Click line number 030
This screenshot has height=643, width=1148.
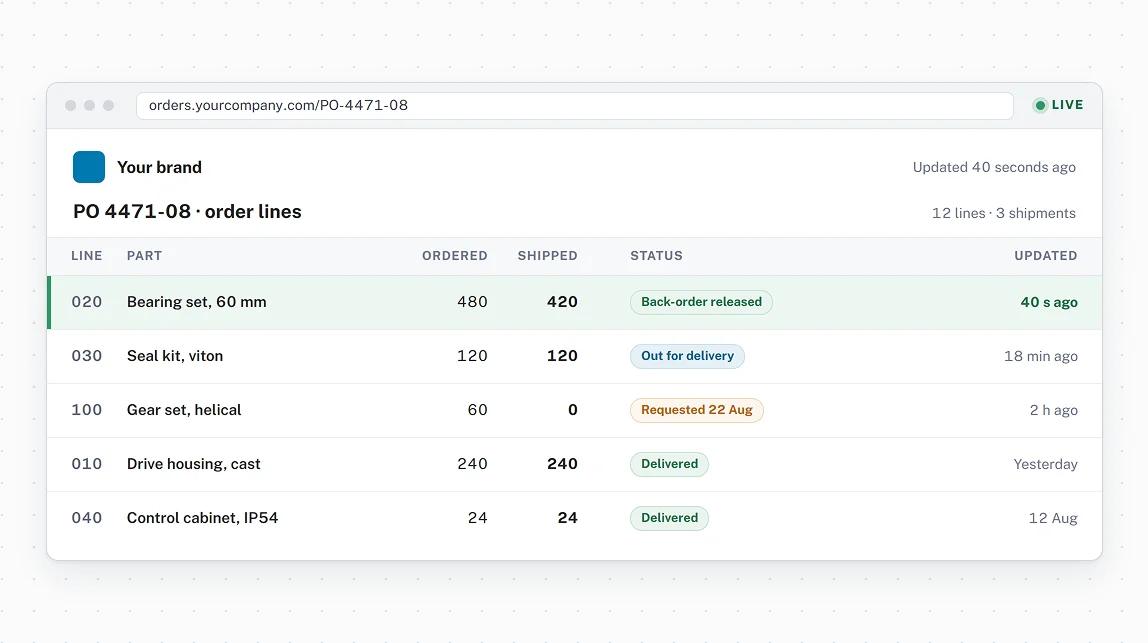tap(86, 356)
